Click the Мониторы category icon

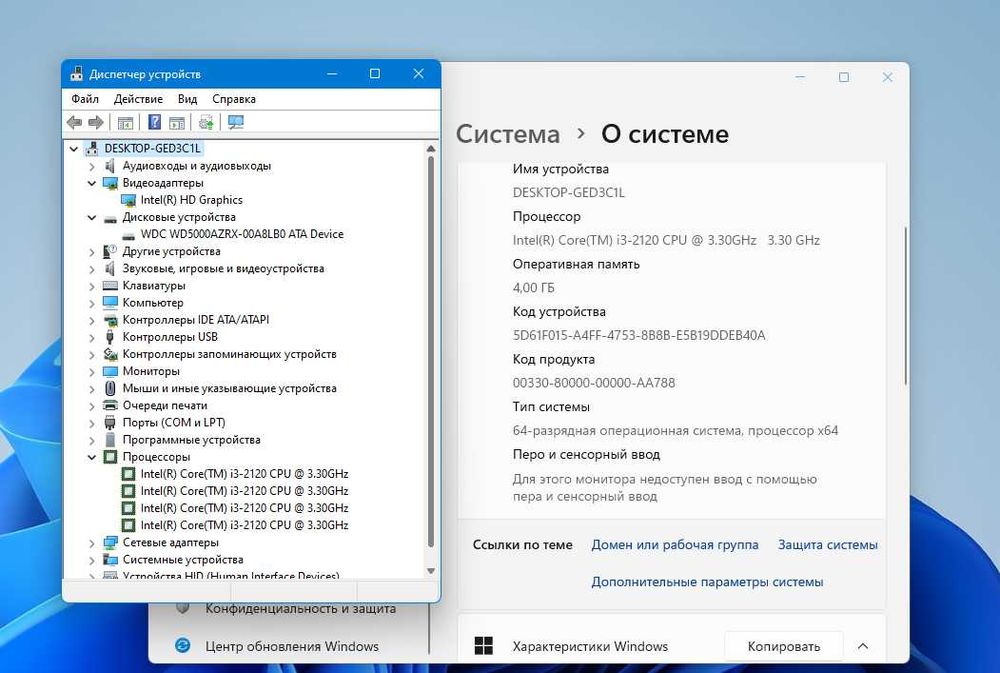110,371
